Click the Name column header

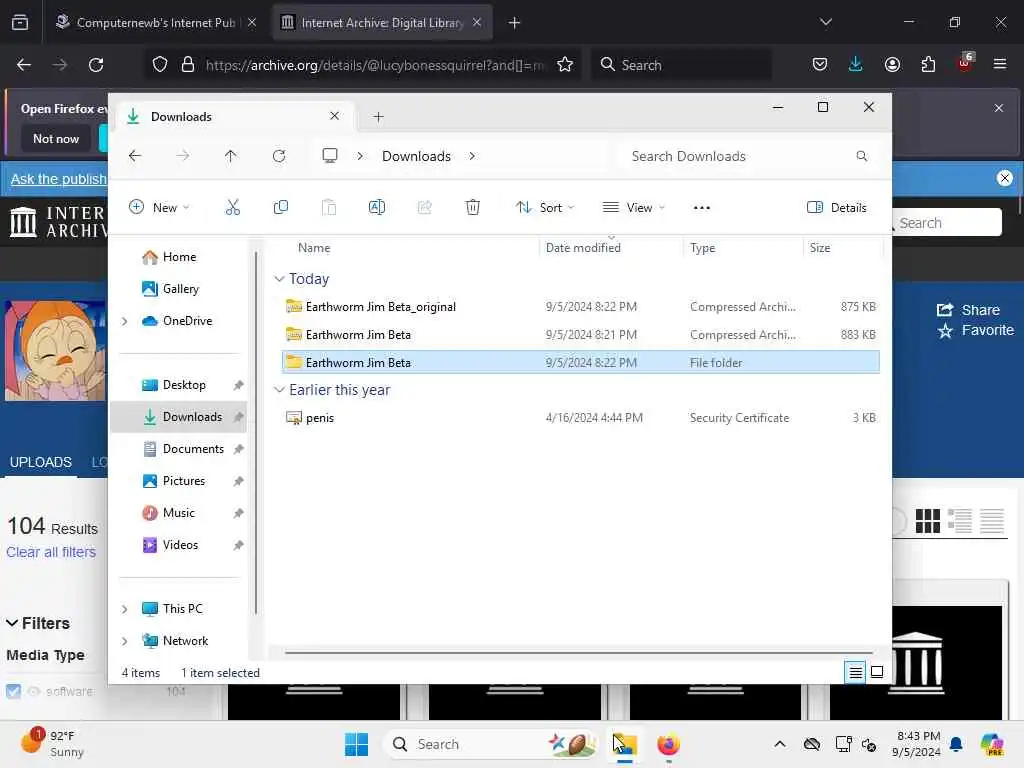(x=314, y=248)
